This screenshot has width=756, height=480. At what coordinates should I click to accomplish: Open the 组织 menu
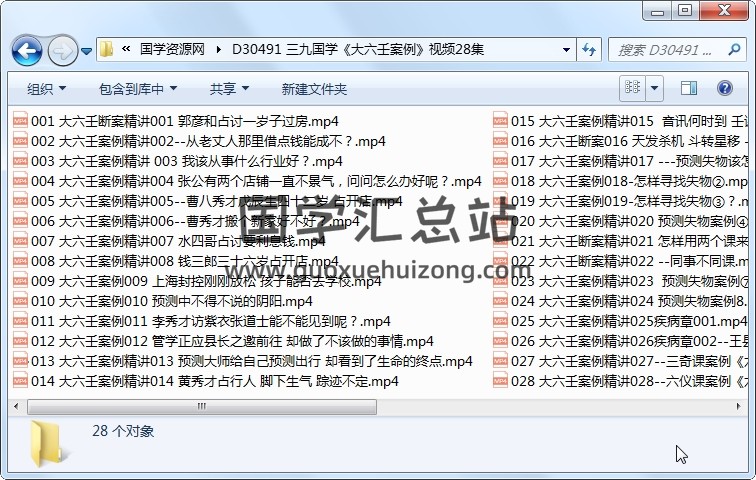click(x=46, y=89)
